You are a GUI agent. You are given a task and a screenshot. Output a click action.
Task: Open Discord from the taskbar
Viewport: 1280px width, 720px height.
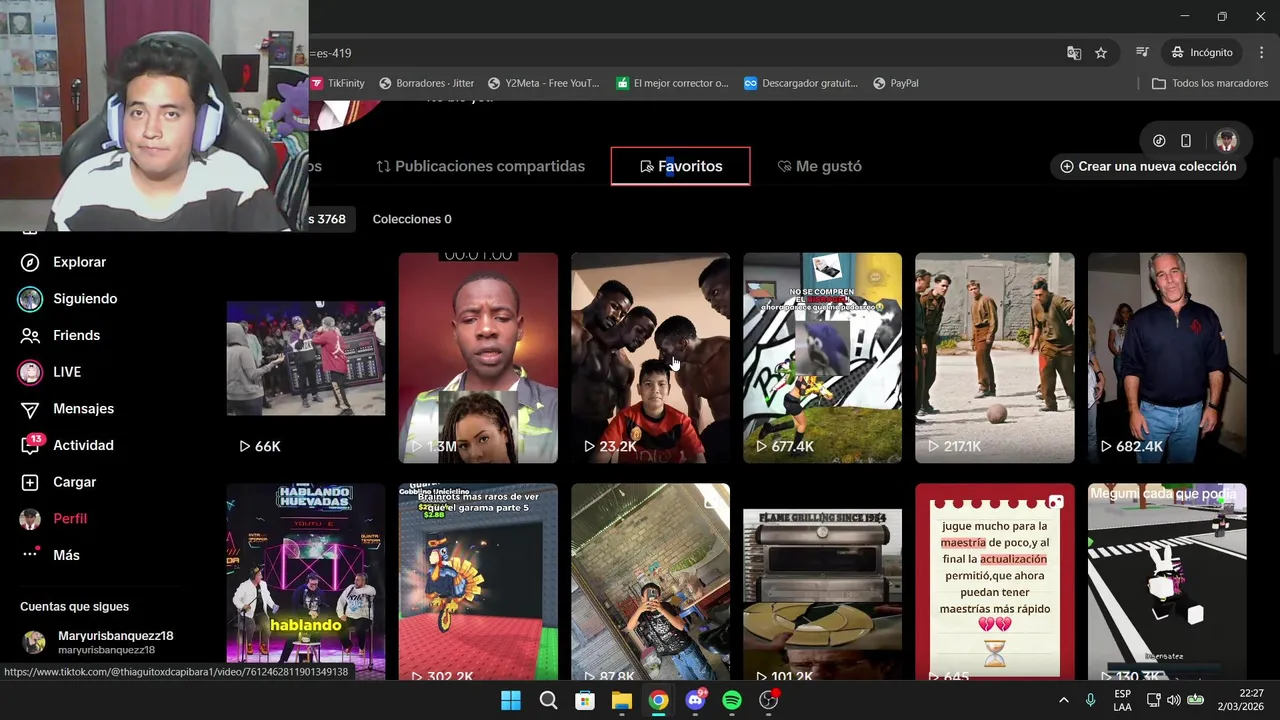[695, 700]
